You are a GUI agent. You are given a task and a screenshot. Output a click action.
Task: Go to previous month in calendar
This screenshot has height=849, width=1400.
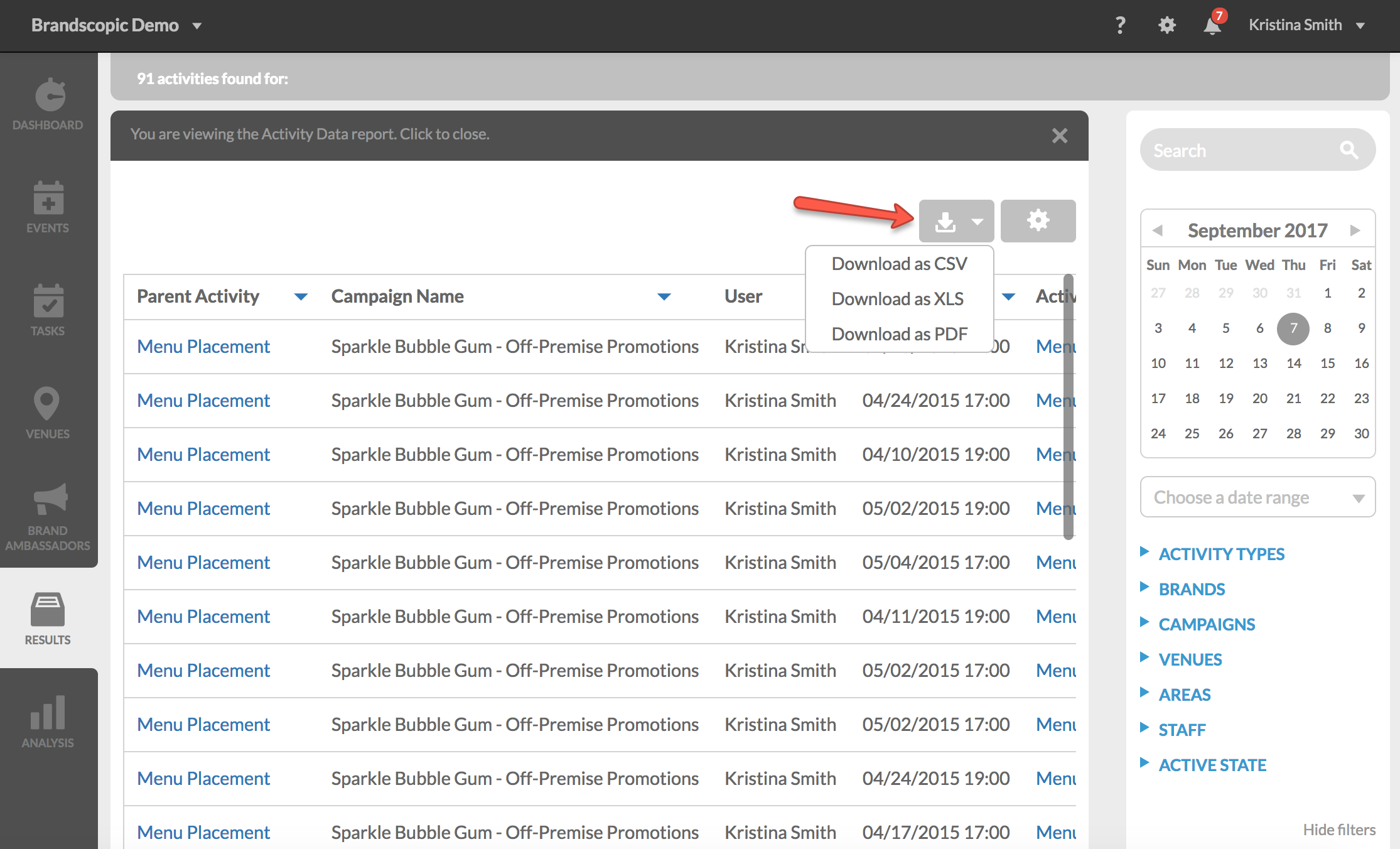pyautogui.click(x=1158, y=230)
